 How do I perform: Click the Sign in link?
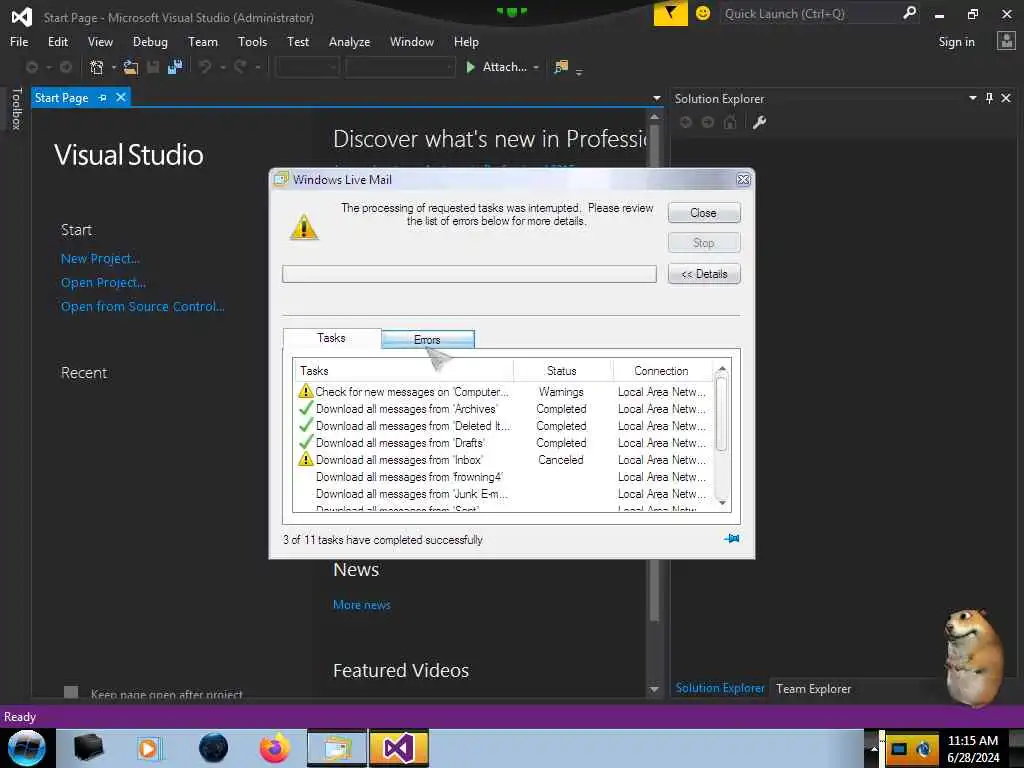click(956, 42)
